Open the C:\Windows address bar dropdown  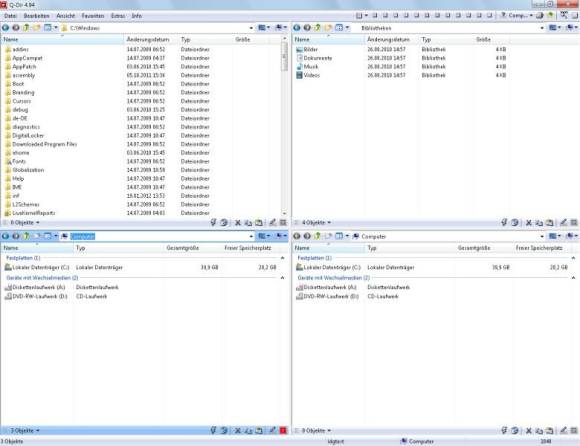pyautogui.click(x=251, y=28)
